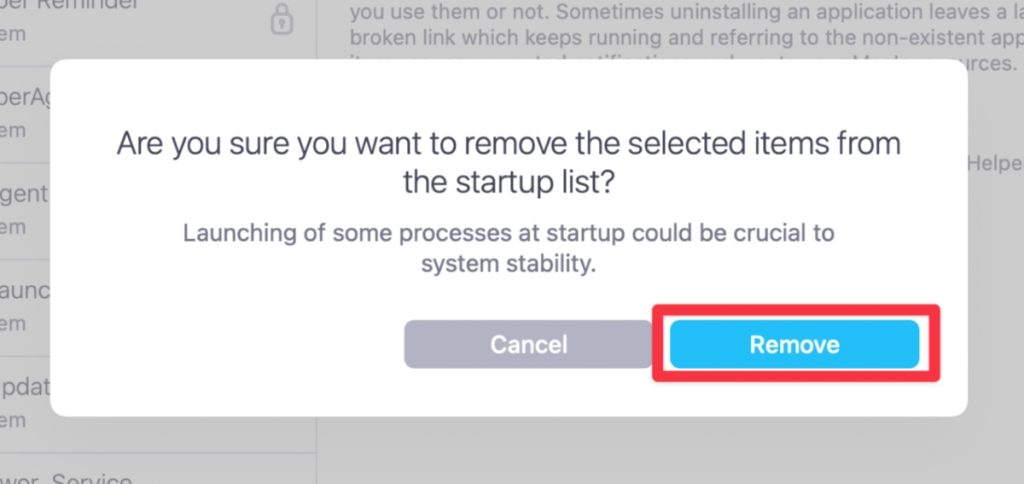Click the "Launching of some processes" warning line
Viewport: 1024px width, 484px height.
point(508,233)
